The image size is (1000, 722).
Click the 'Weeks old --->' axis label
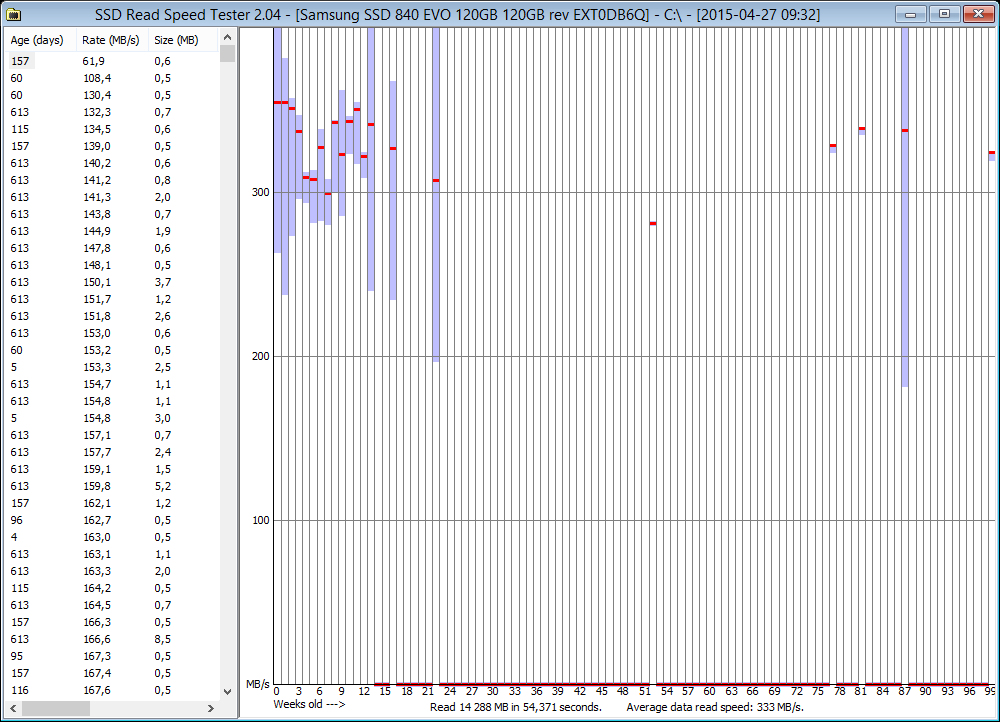click(309, 705)
